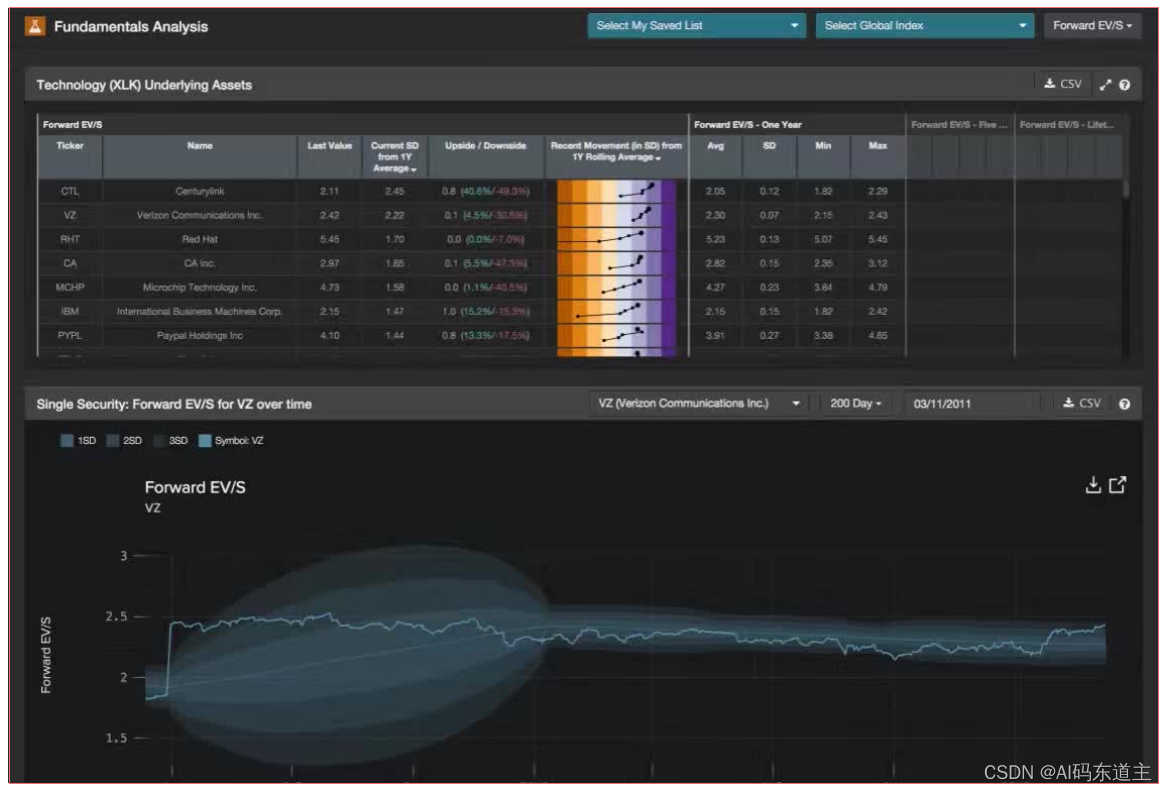Expand the Technology (XLK) panel to fullscreen
This screenshot has width=1168, height=792.
tap(1105, 85)
